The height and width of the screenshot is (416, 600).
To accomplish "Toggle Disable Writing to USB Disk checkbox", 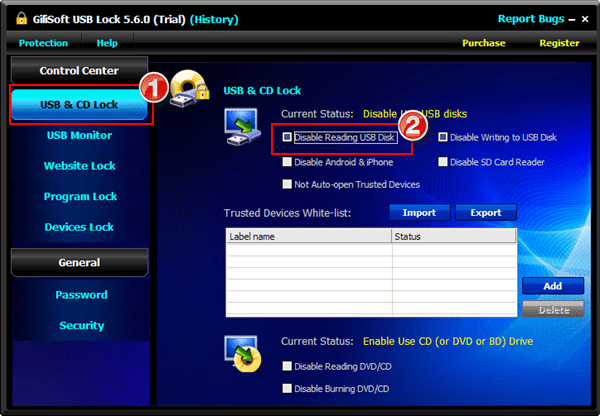I will coord(443,137).
